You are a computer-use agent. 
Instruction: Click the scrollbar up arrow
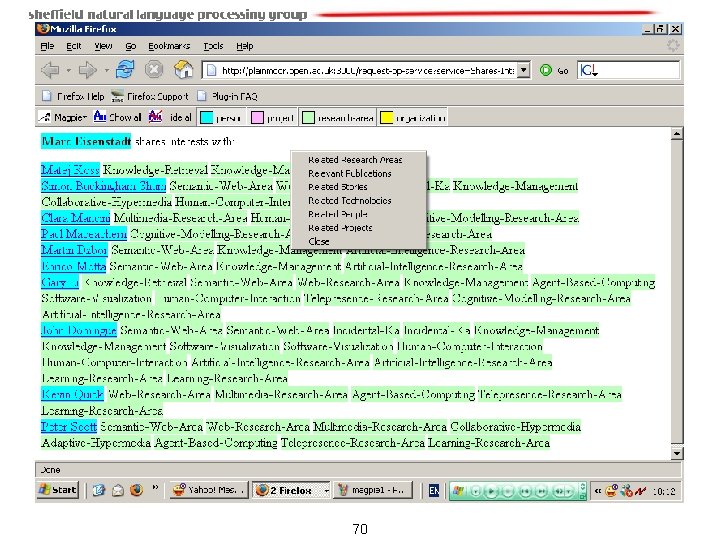[677, 134]
